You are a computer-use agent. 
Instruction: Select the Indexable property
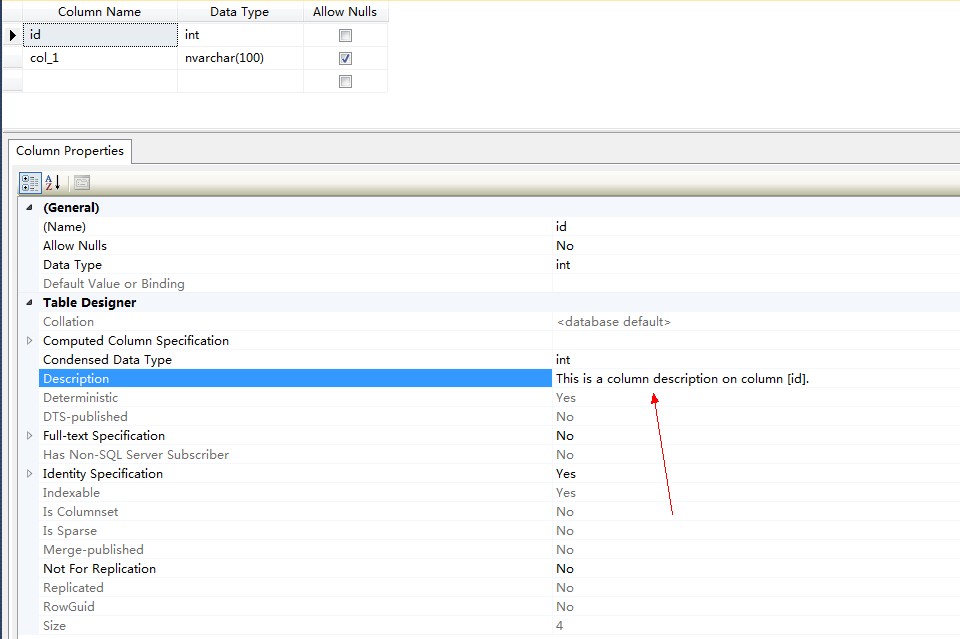click(295, 492)
